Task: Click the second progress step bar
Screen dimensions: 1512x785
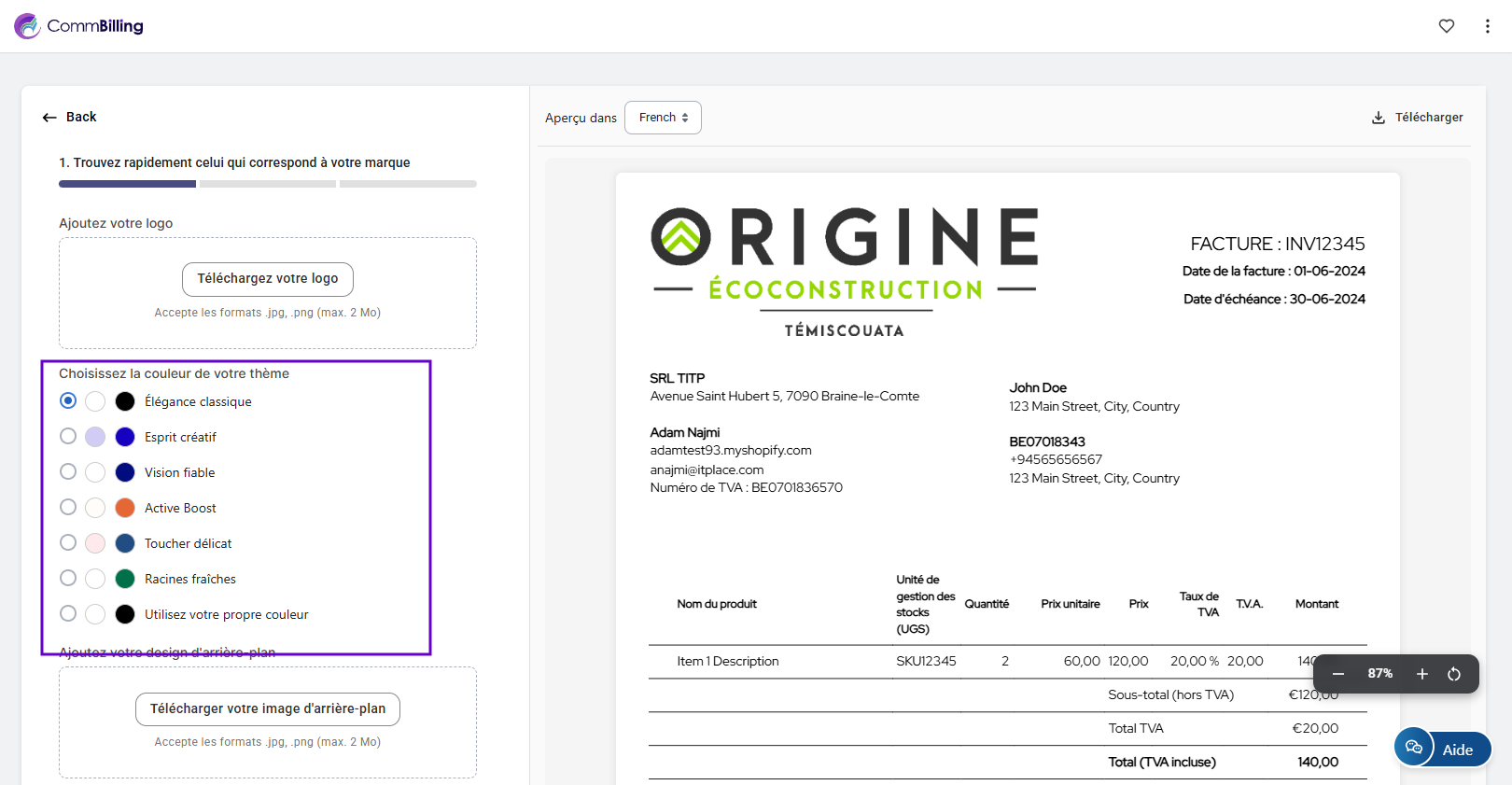Action: (267, 184)
